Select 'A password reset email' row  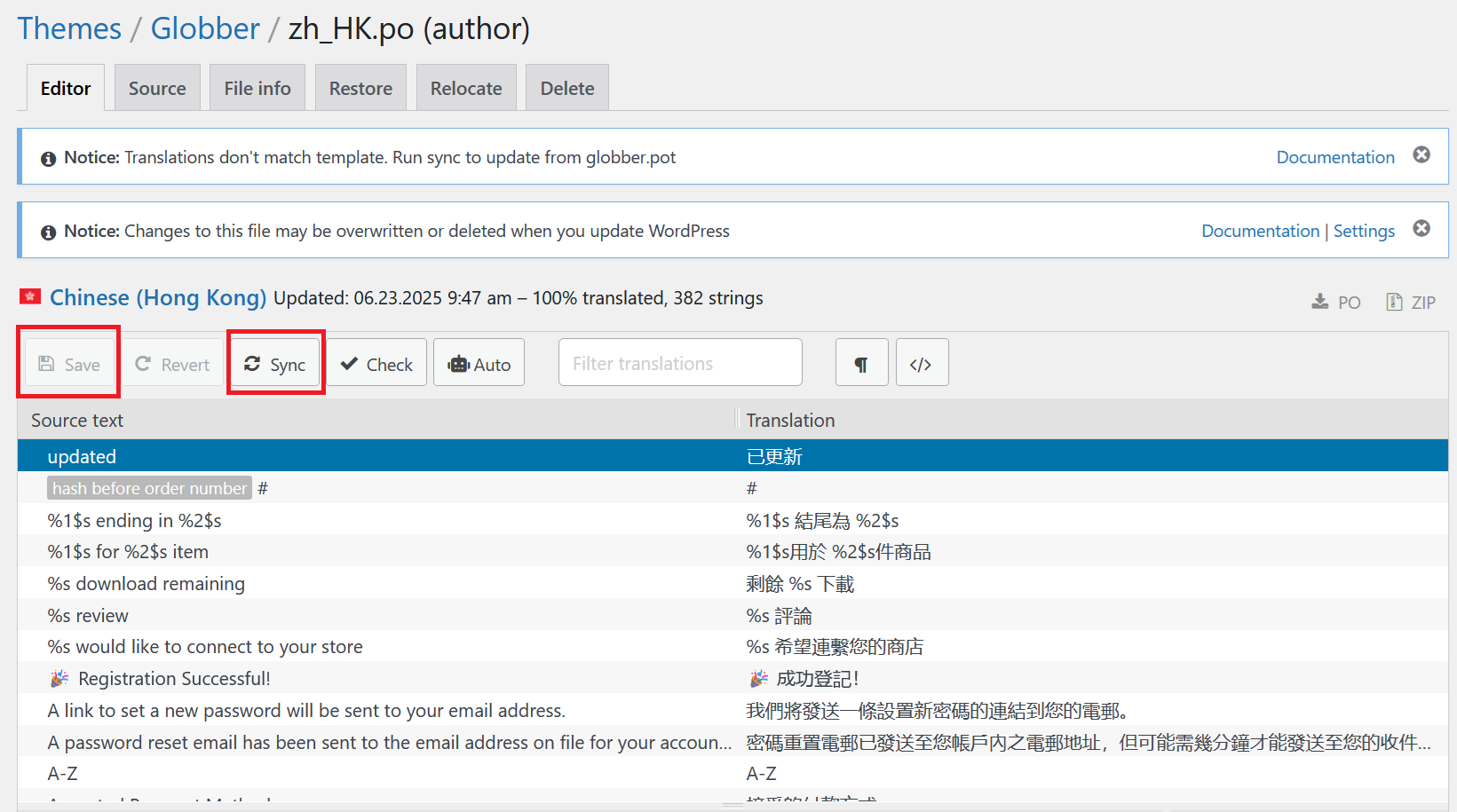point(732,742)
